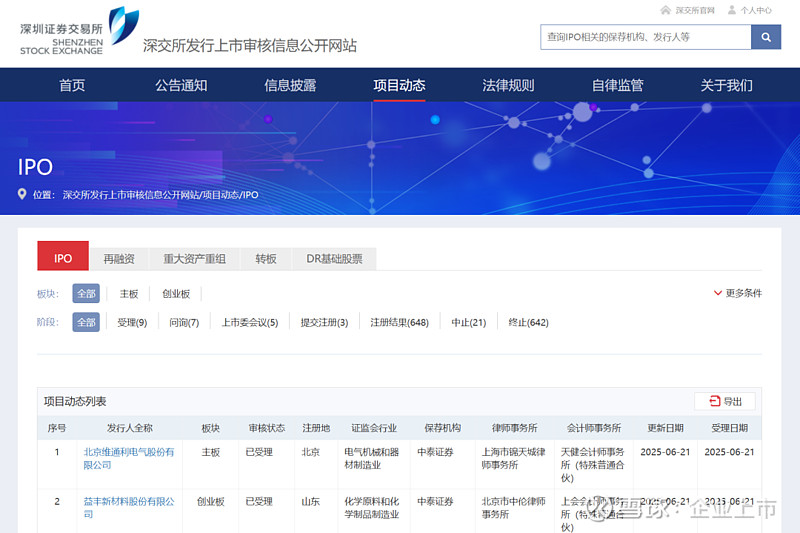Click the 证监会行业 column header
Image resolution: width=800 pixels, height=533 pixels.
pos(374,428)
